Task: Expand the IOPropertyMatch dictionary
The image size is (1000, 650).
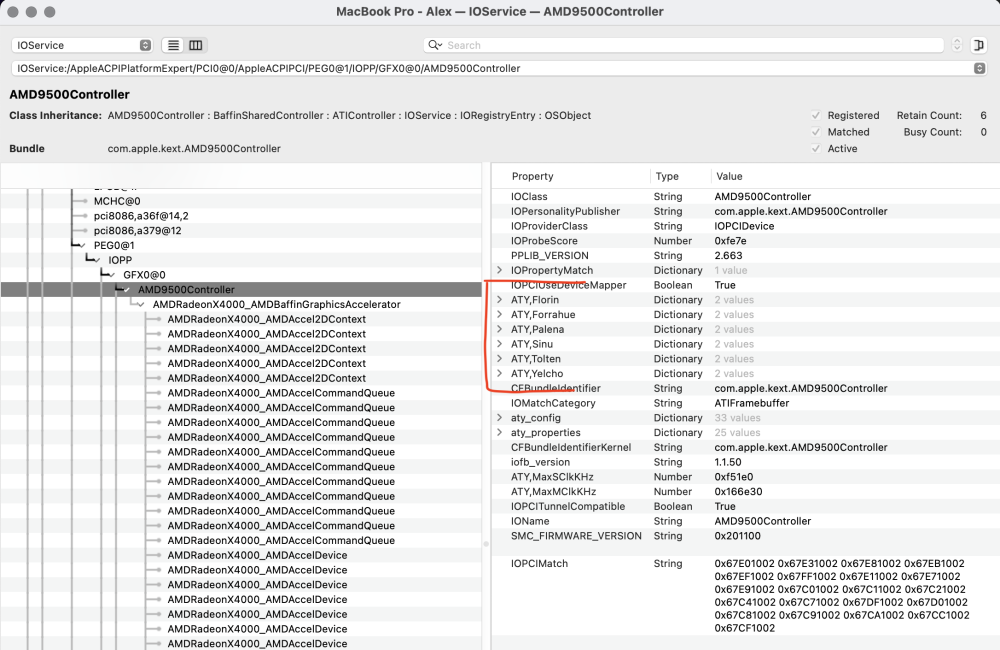Action: [499, 270]
